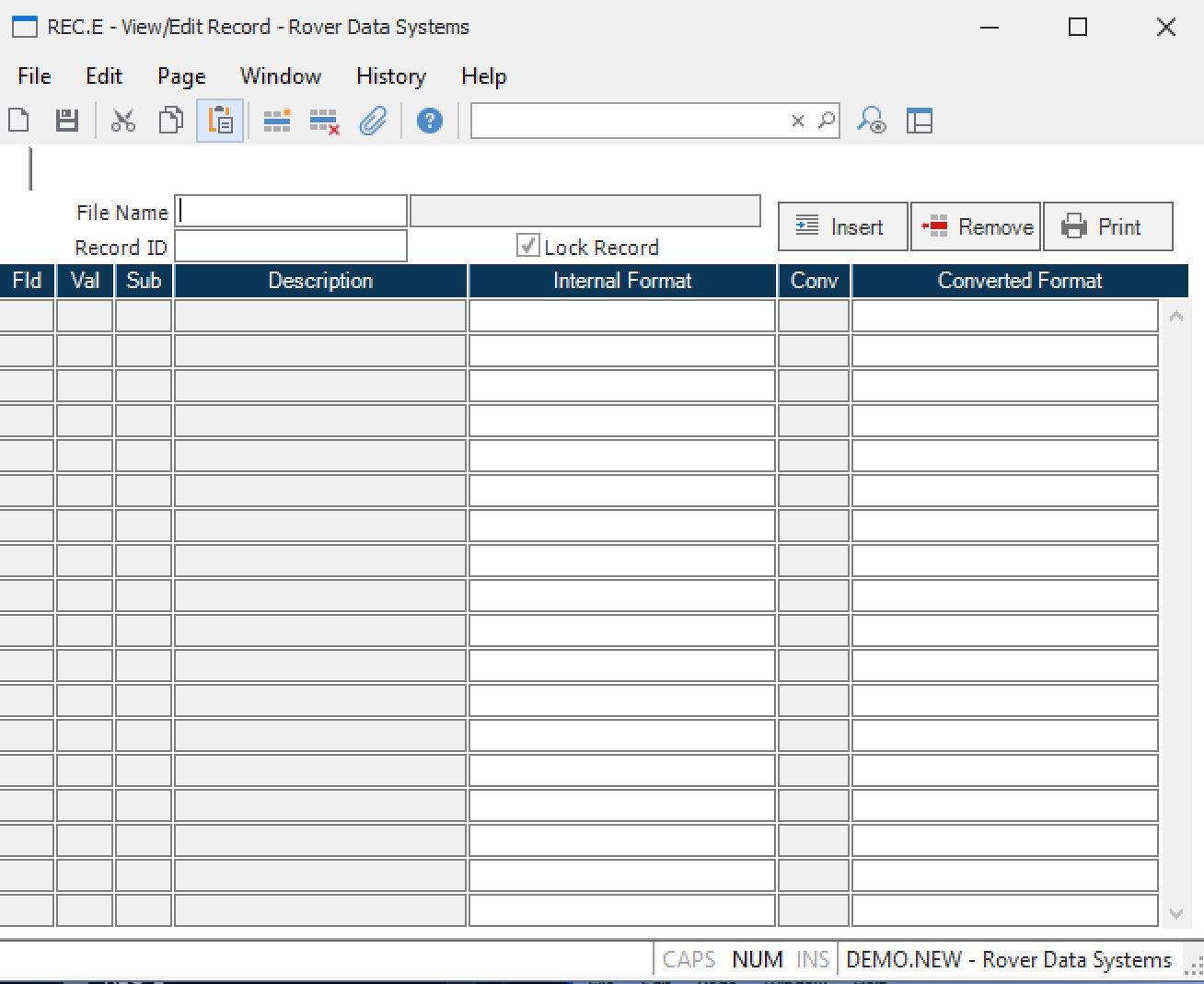Image resolution: width=1204 pixels, height=984 pixels.
Task: Open attachments with the paperclip icon
Action: click(x=373, y=121)
